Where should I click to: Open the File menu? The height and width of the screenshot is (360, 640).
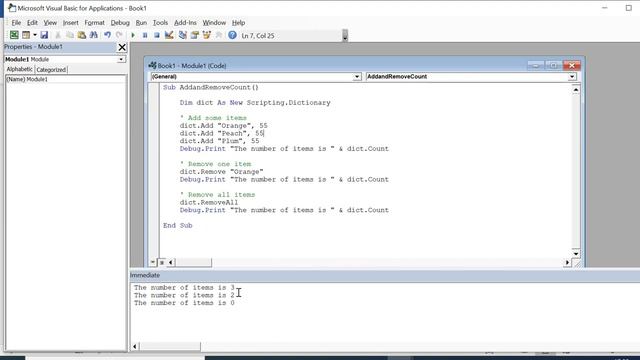[x=16, y=22]
